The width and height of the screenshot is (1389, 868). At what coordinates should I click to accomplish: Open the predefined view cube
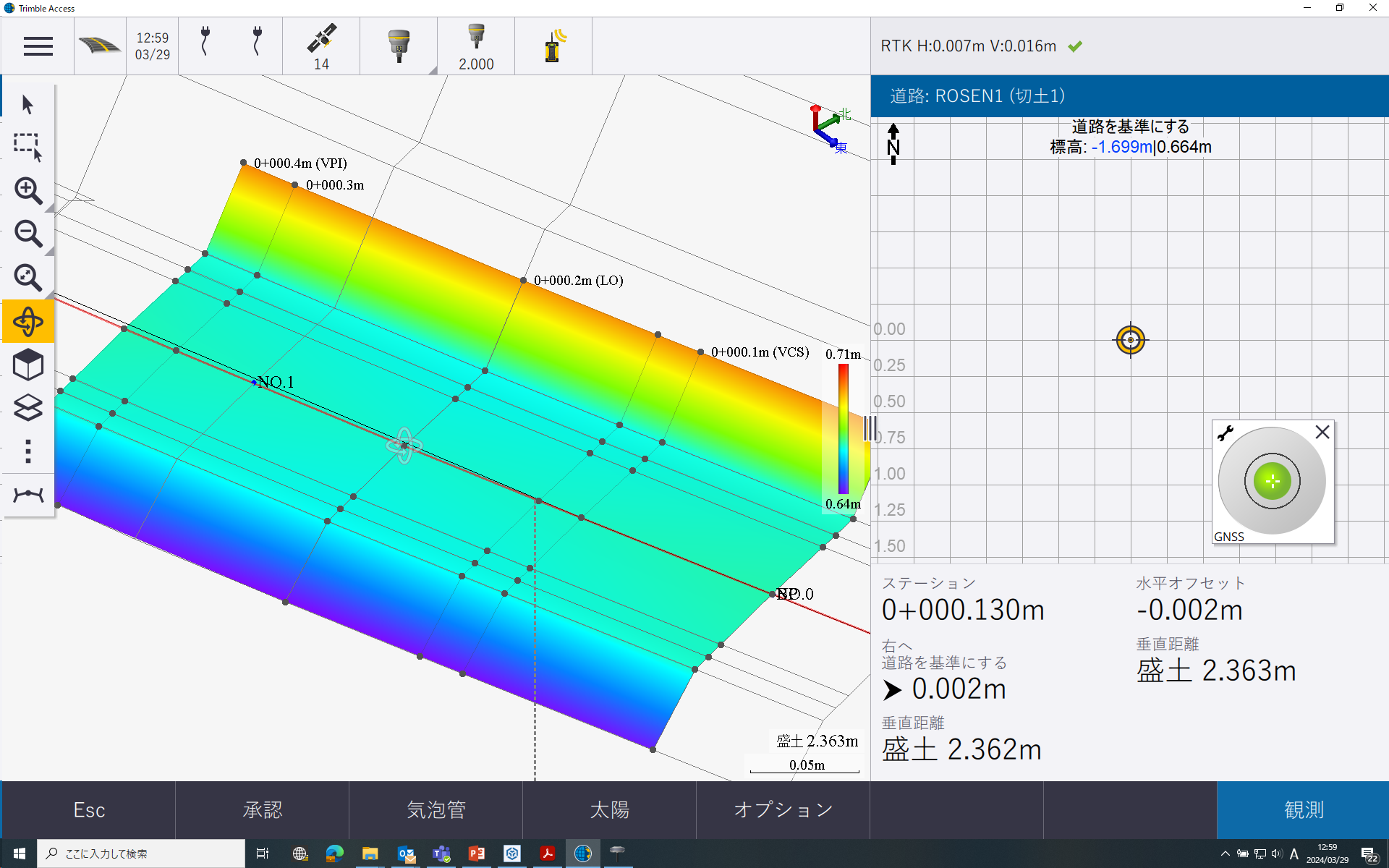28,365
